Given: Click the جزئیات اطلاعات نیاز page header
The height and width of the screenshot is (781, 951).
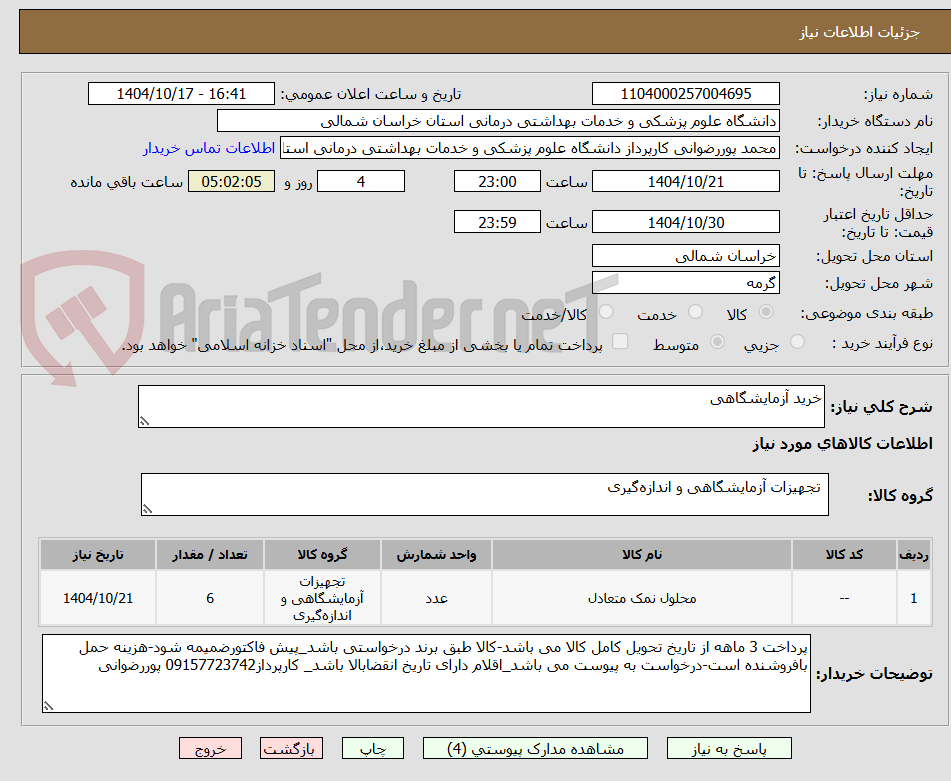Looking at the screenshot, I should 859,32.
